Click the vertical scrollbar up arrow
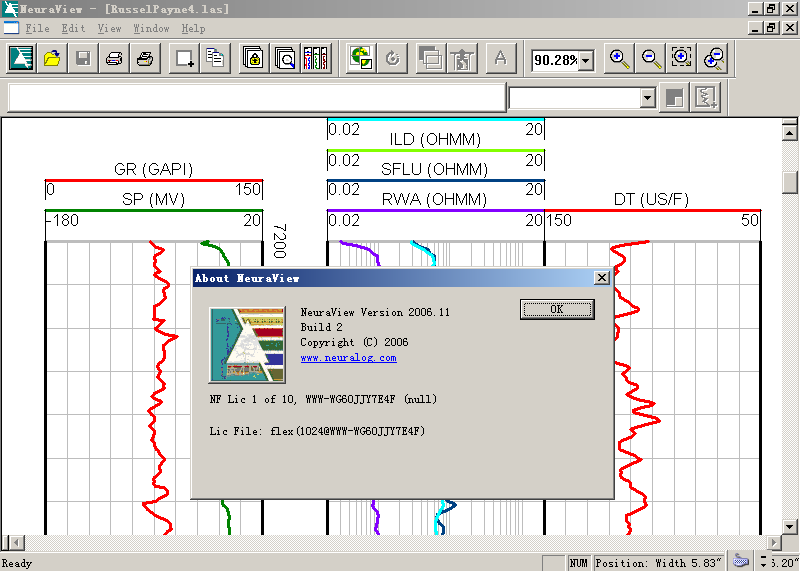The image size is (800, 571). coord(789,133)
